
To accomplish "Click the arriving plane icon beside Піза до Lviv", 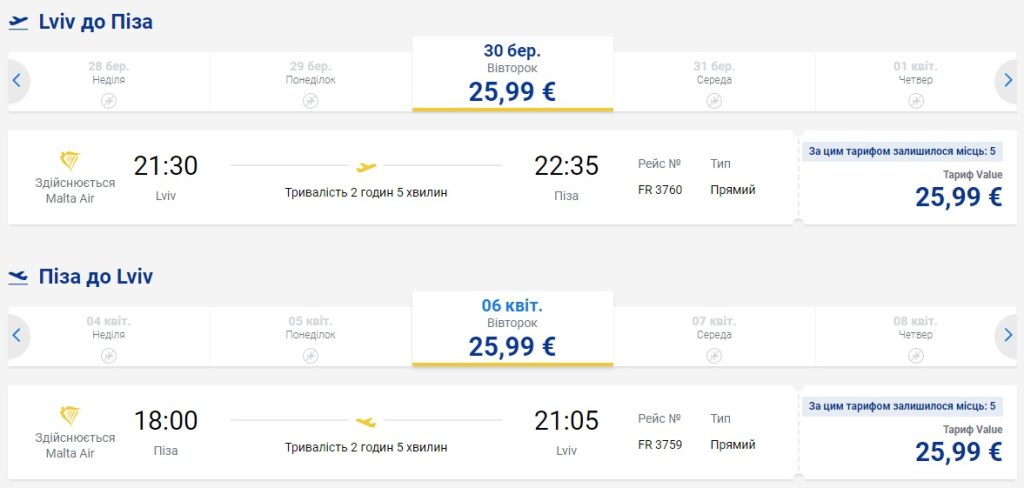I will tap(18, 277).
